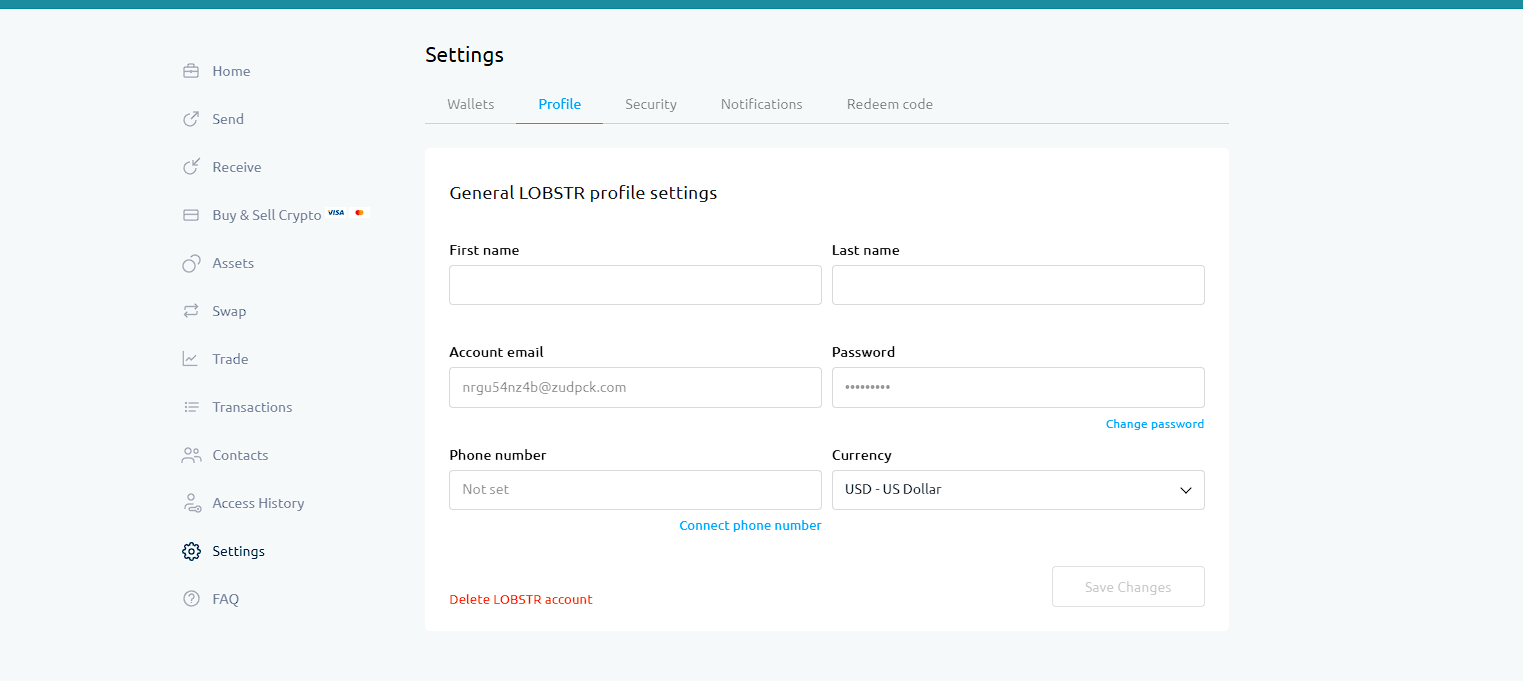
Task: Open the Receive page
Action: tap(191, 166)
